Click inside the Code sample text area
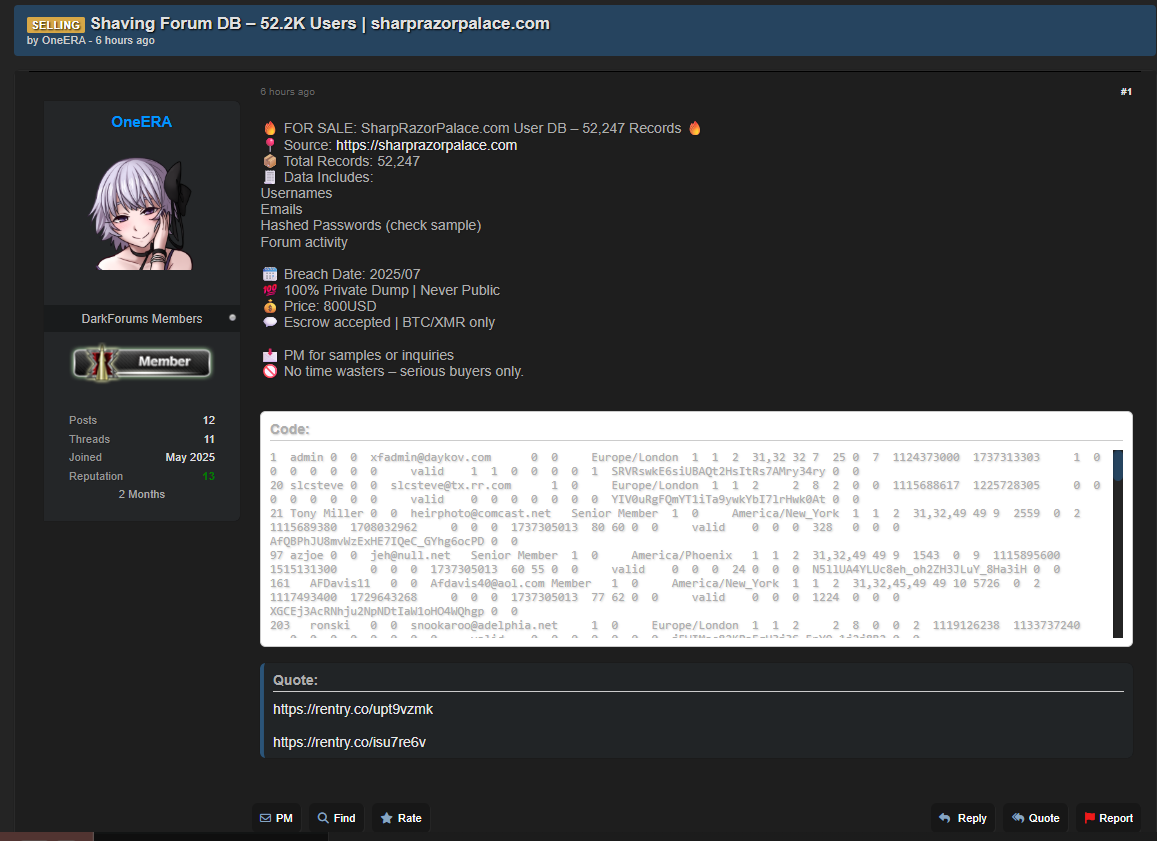The image size is (1157, 841). coord(680,540)
